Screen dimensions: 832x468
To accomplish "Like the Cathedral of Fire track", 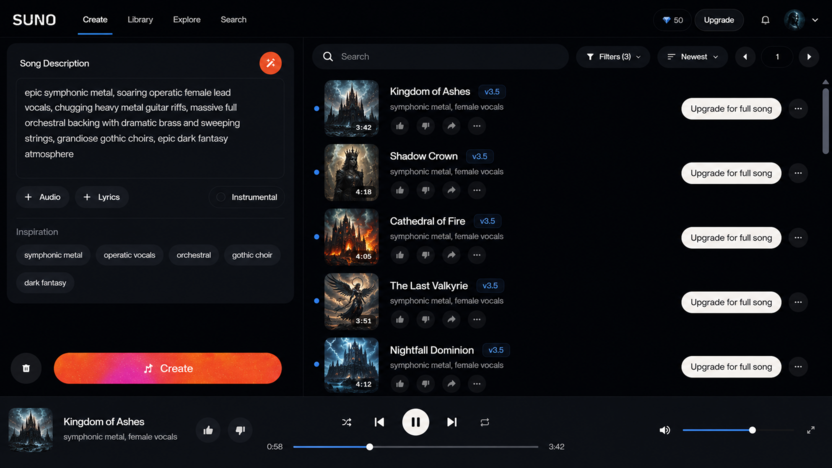I will 400,255.
